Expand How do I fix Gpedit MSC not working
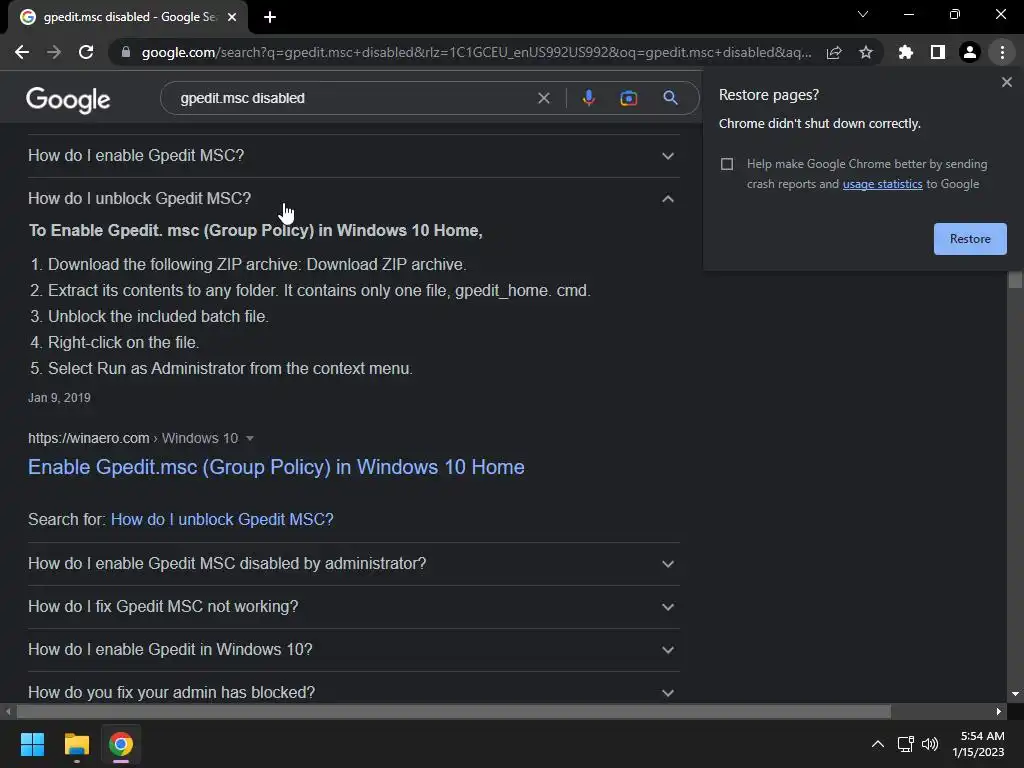The height and width of the screenshot is (768, 1024). (x=353, y=607)
